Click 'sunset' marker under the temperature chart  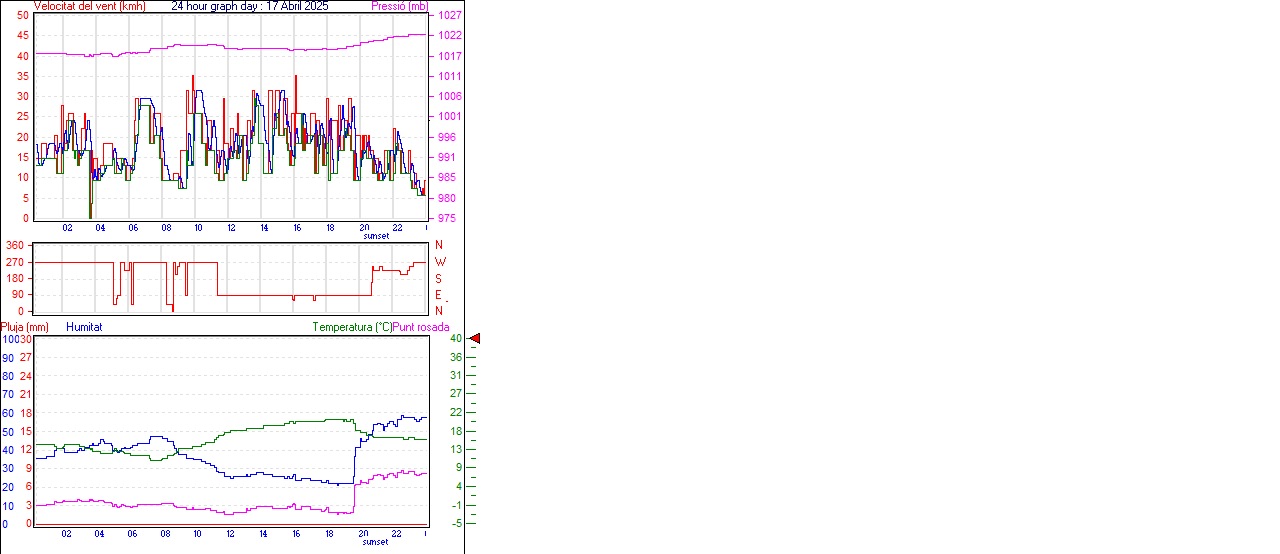click(x=375, y=542)
